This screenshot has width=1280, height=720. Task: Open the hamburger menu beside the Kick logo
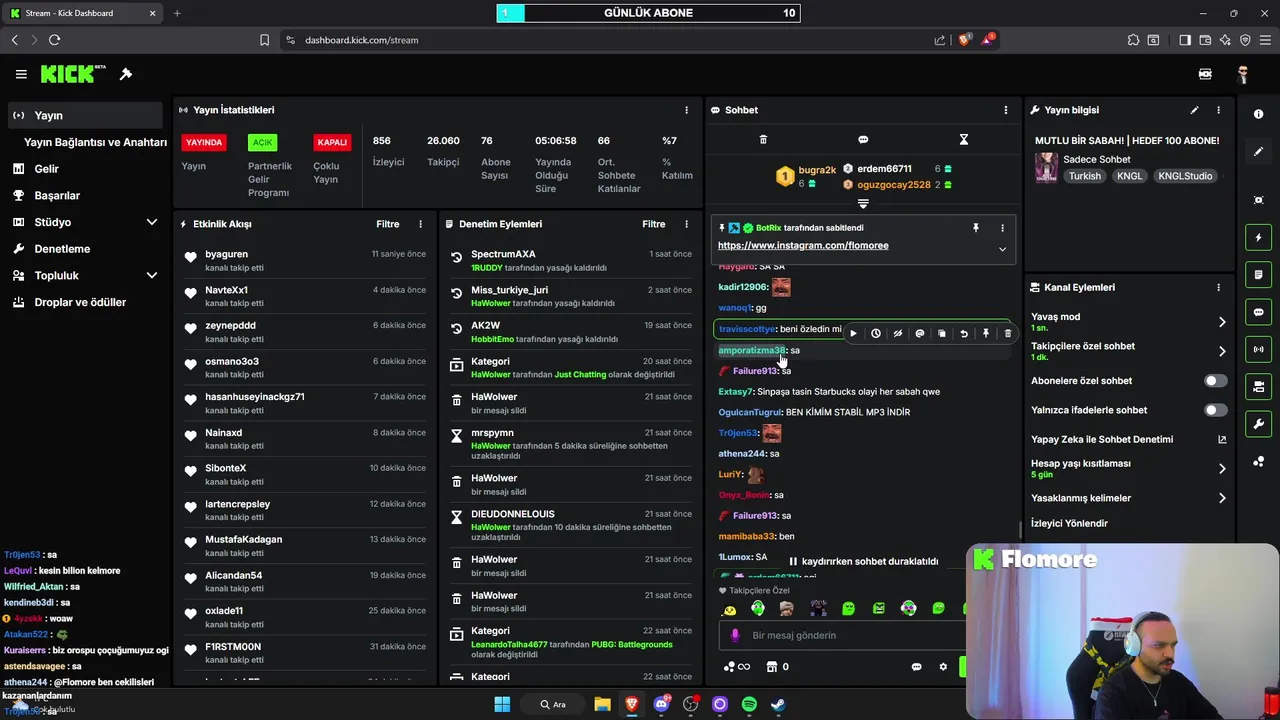point(21,74)
